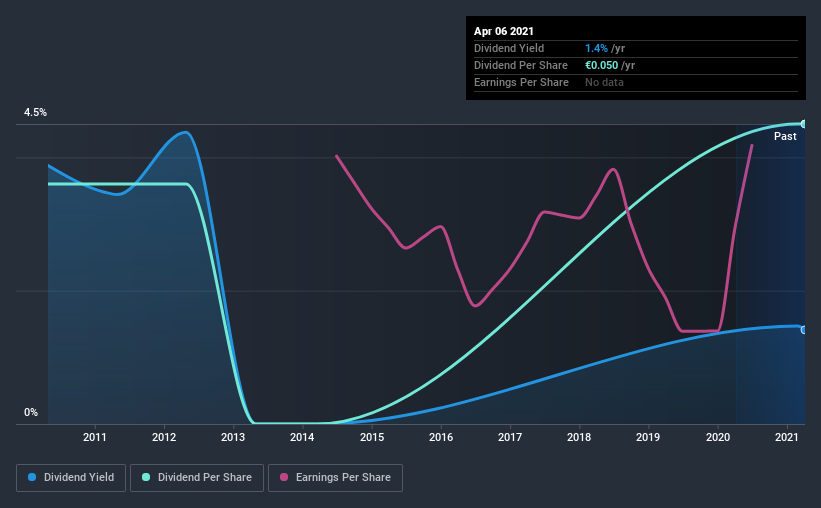The width and height of the screenshot is (821, 508).
Task: Click the tooltip's 'Dividend Yield' row label
Action: (x=509, y=48)
